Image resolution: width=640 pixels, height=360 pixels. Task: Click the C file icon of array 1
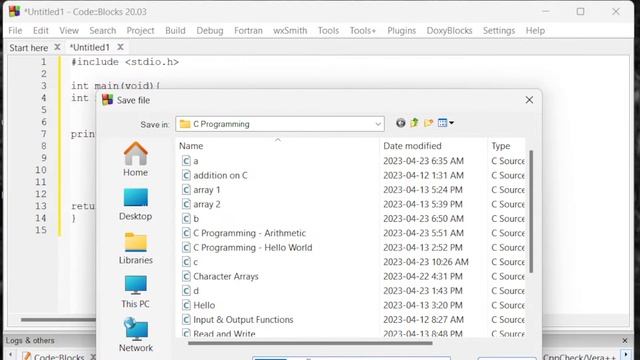[x=186, y=190]
